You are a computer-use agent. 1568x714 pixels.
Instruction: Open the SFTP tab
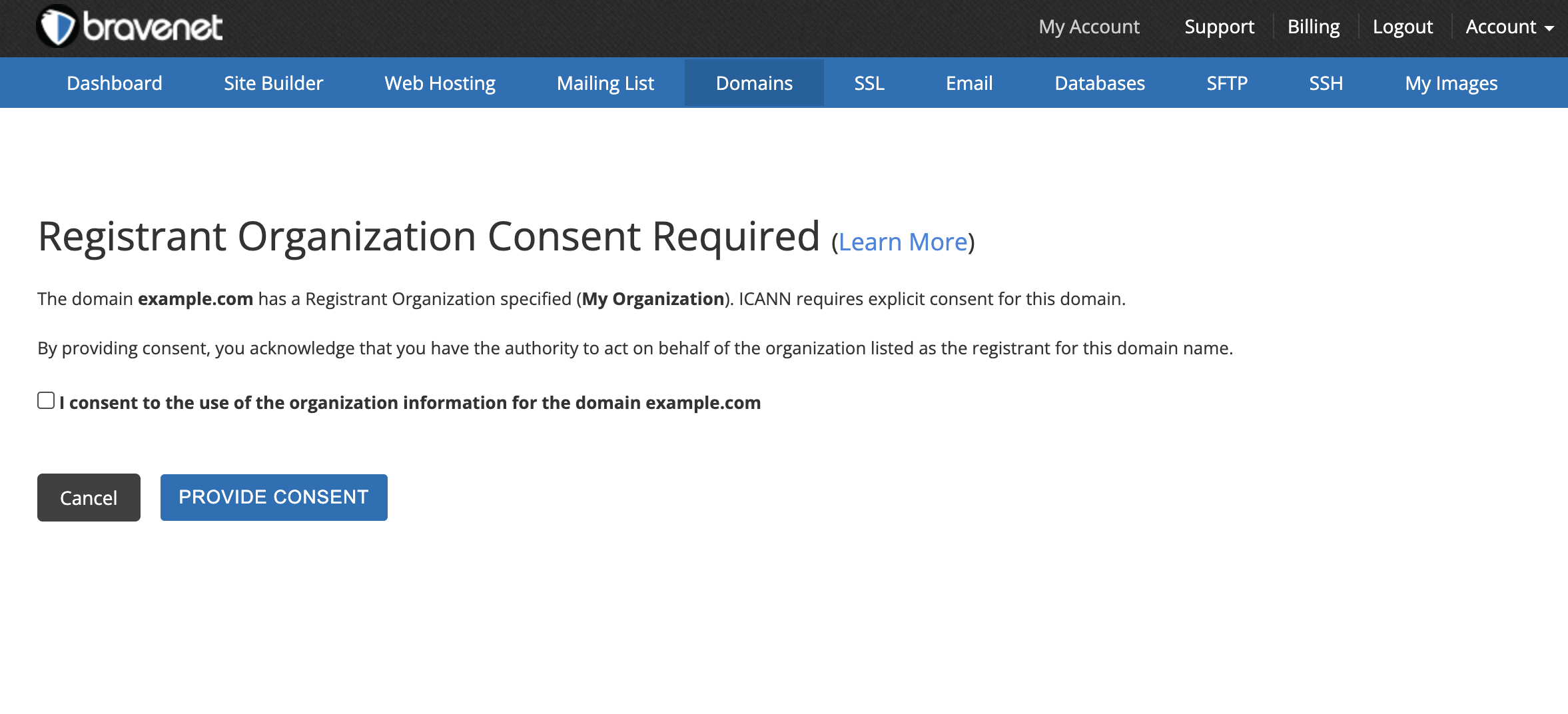[1226, 83]
